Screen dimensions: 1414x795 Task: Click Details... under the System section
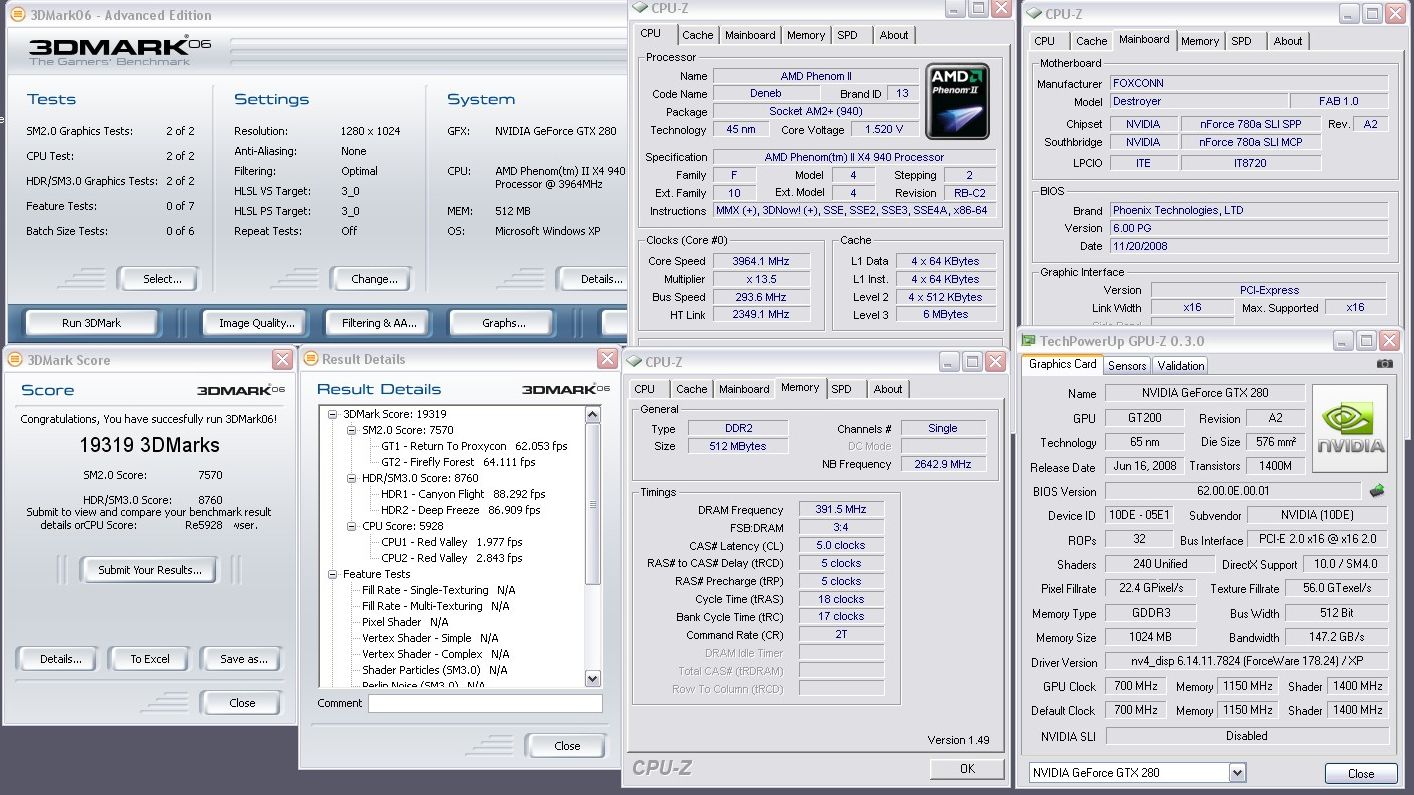[594, 279]
